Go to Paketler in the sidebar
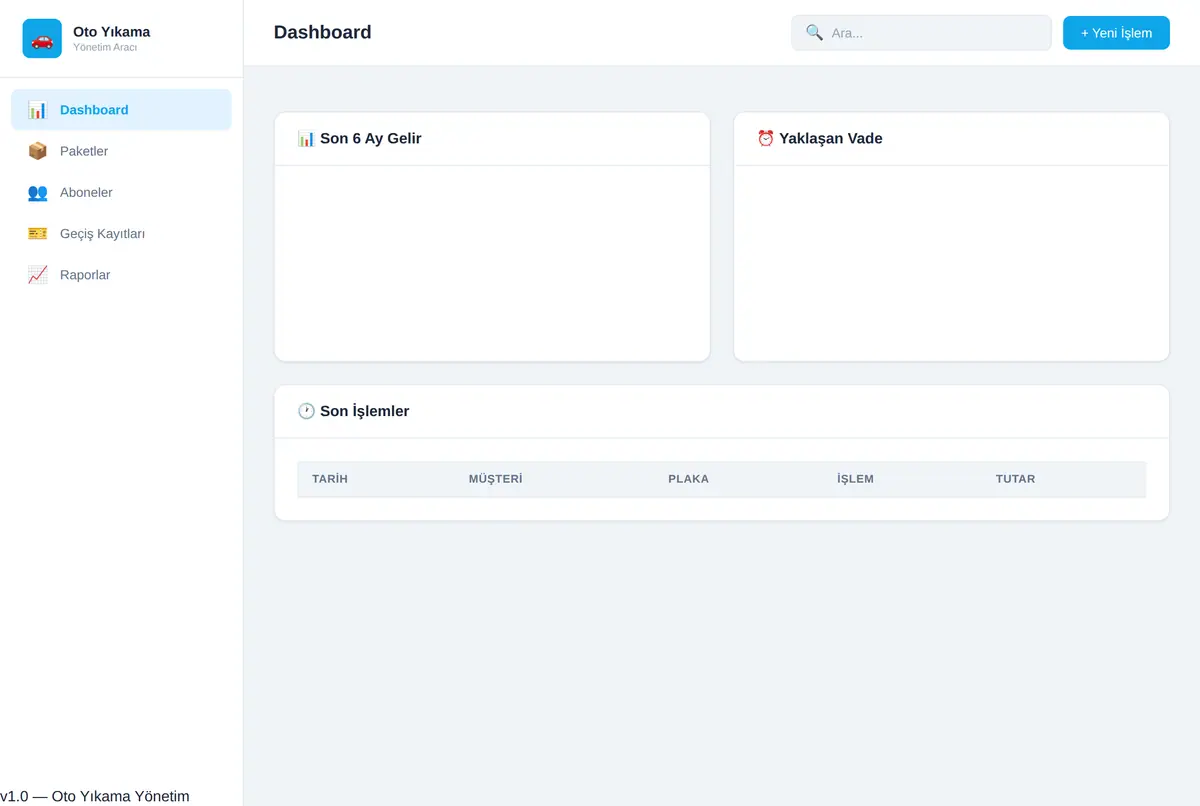Viewport: 1200px width, 806px height. click(x=121, y=151)
